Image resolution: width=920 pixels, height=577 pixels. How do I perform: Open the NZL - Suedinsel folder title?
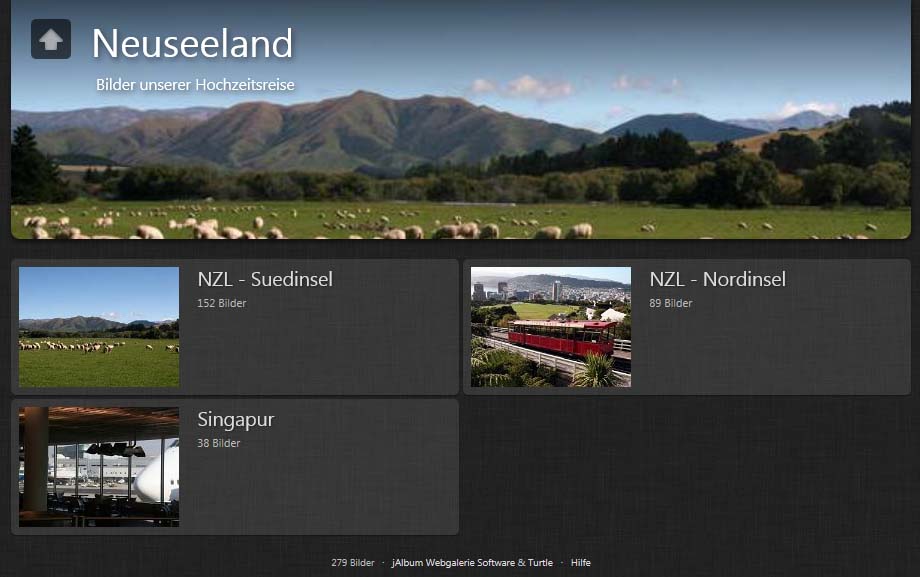pos(265,279)
